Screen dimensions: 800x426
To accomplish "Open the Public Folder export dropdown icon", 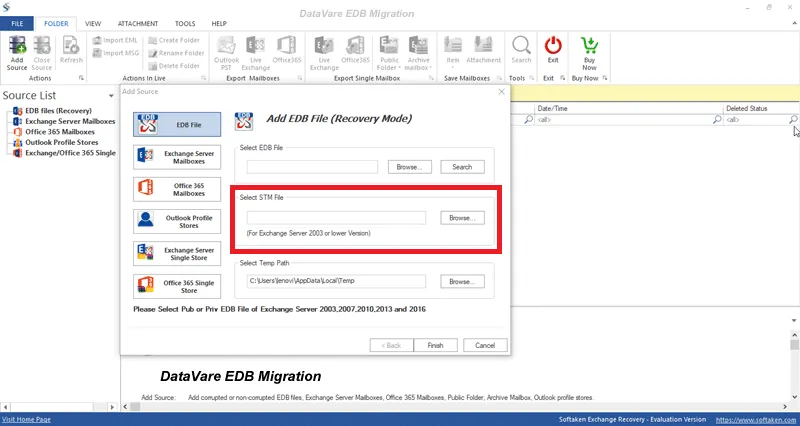I will 389,53.
